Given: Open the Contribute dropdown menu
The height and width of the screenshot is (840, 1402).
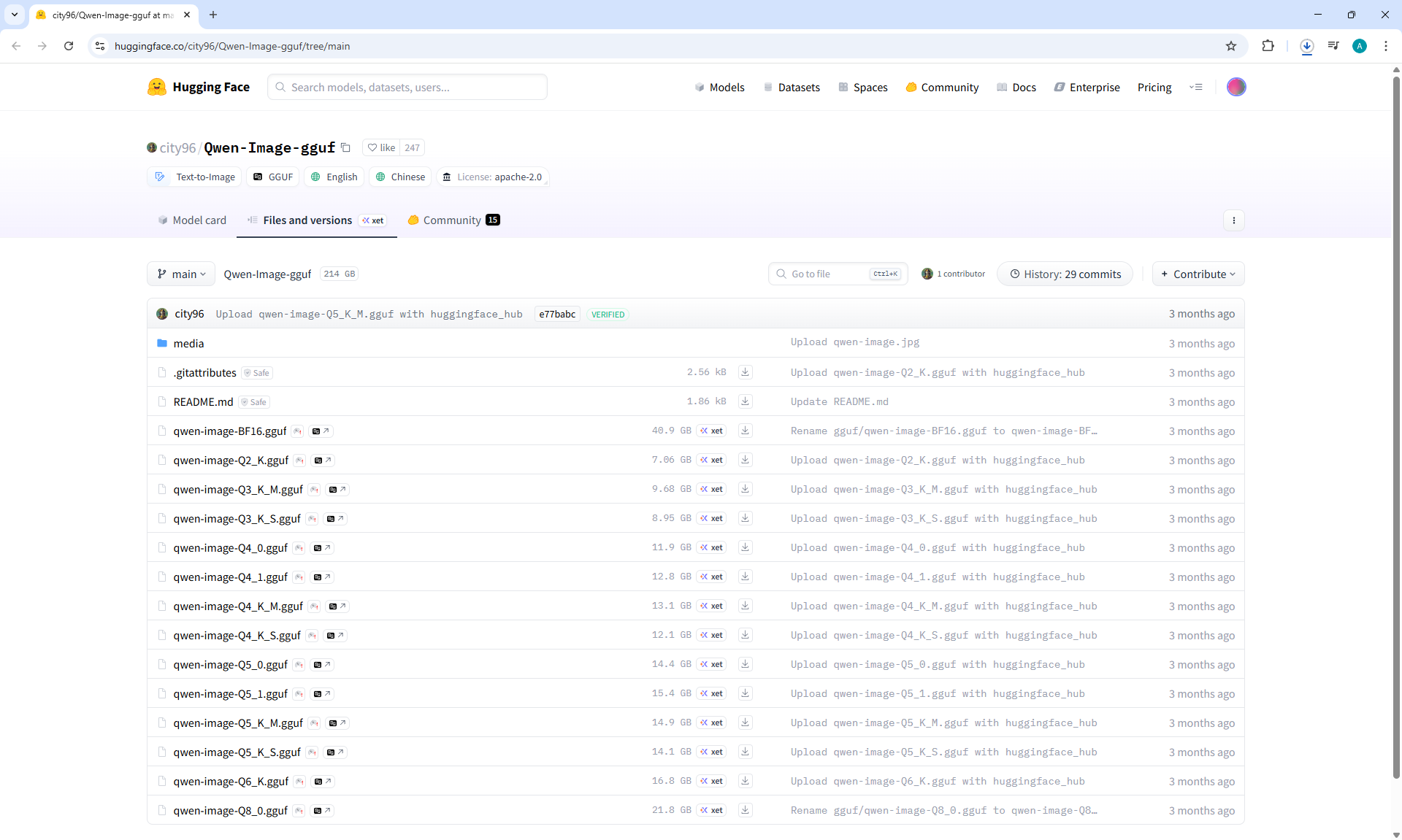Looking at the screenshot, I should point(1198,274).
